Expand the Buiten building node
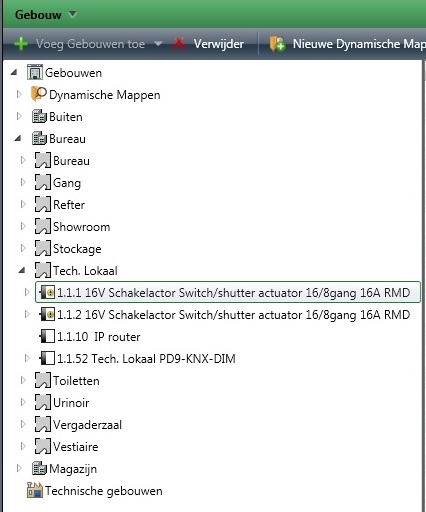Screen dimensions: 426x512 19,116
